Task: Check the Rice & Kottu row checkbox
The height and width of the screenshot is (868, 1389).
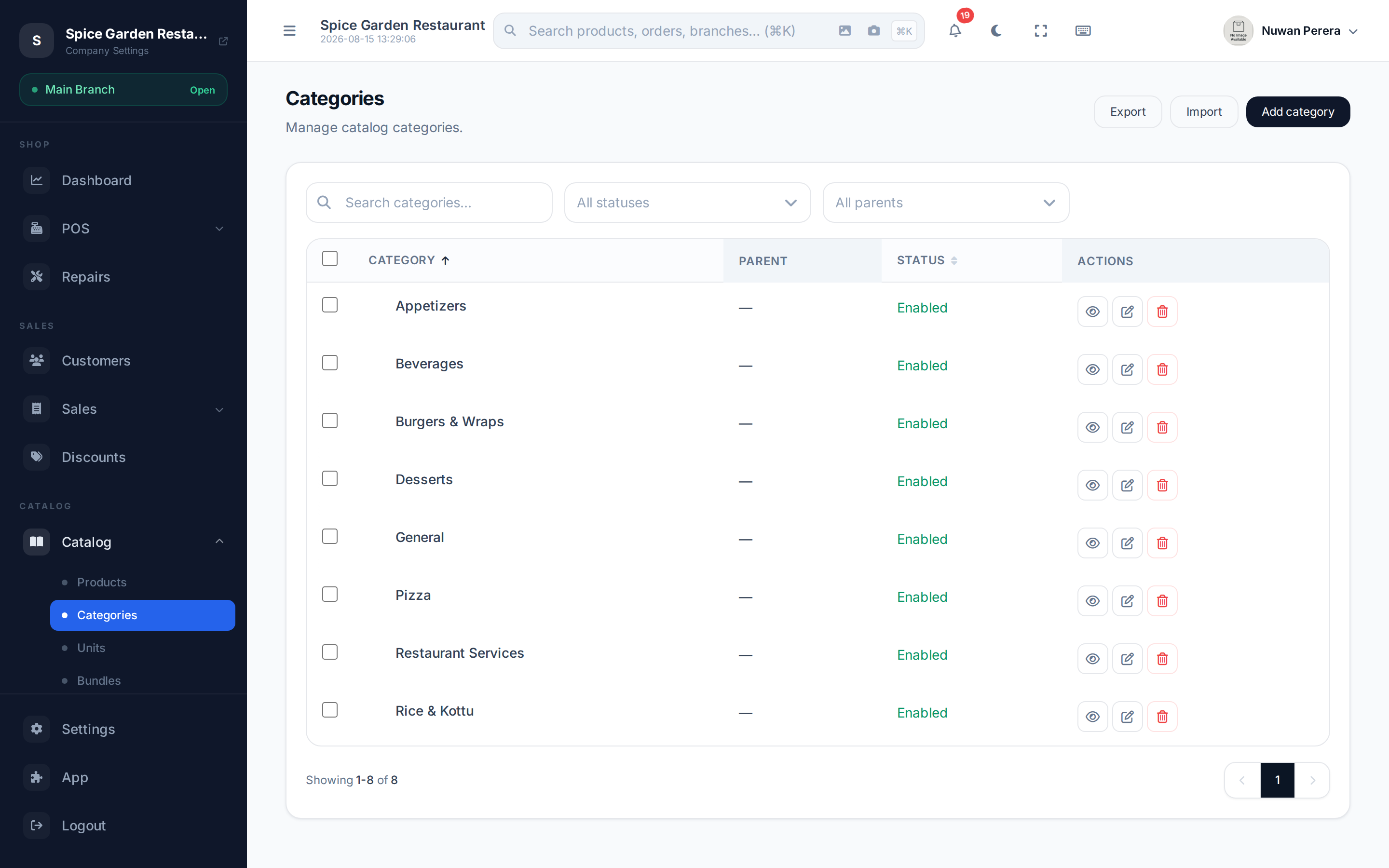Action: 330,710
